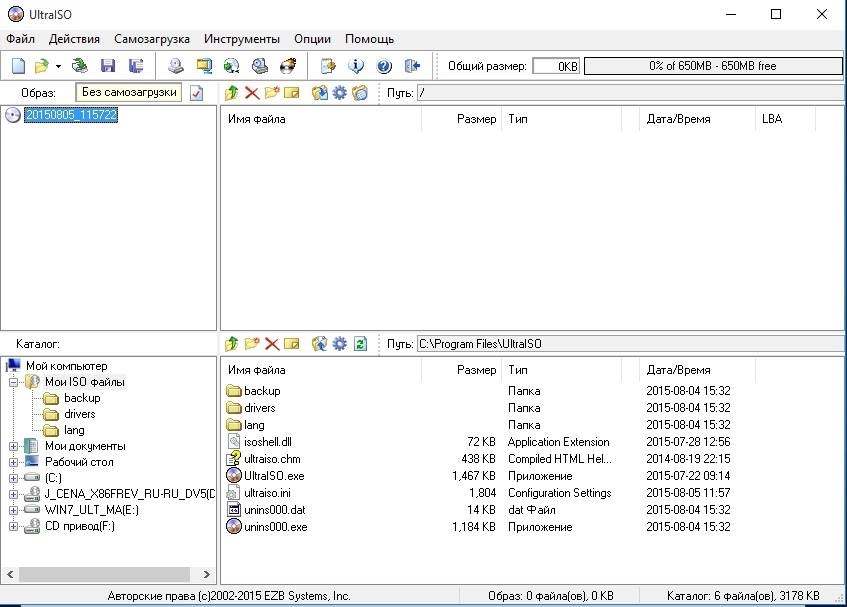Image resolution: width=847 pixels, height=607 pixels.
Task: Select the drivers folder in the catalog tree
Action: 79,414
